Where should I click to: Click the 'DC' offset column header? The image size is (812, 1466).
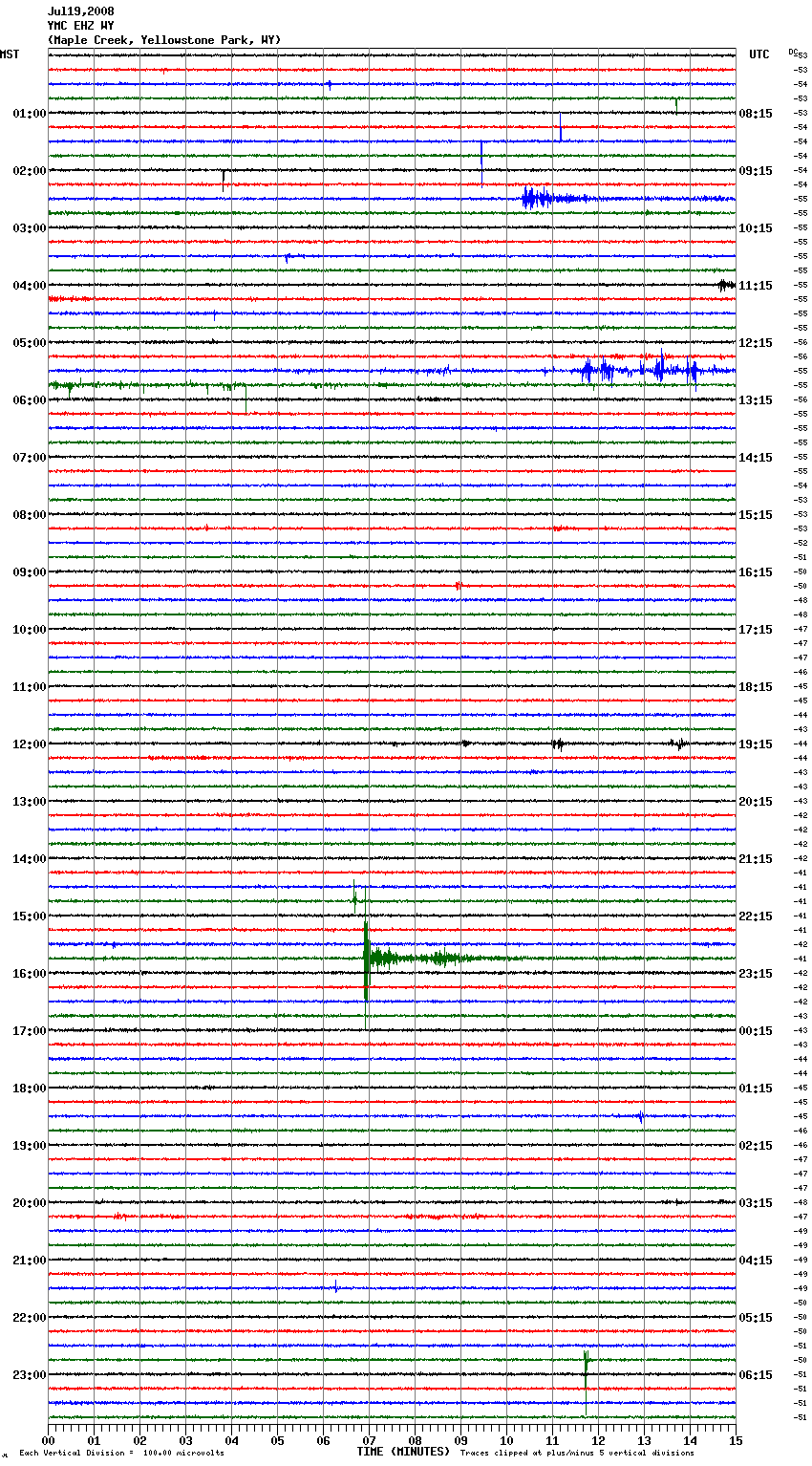pyautogui.click(x=793, y=52)
